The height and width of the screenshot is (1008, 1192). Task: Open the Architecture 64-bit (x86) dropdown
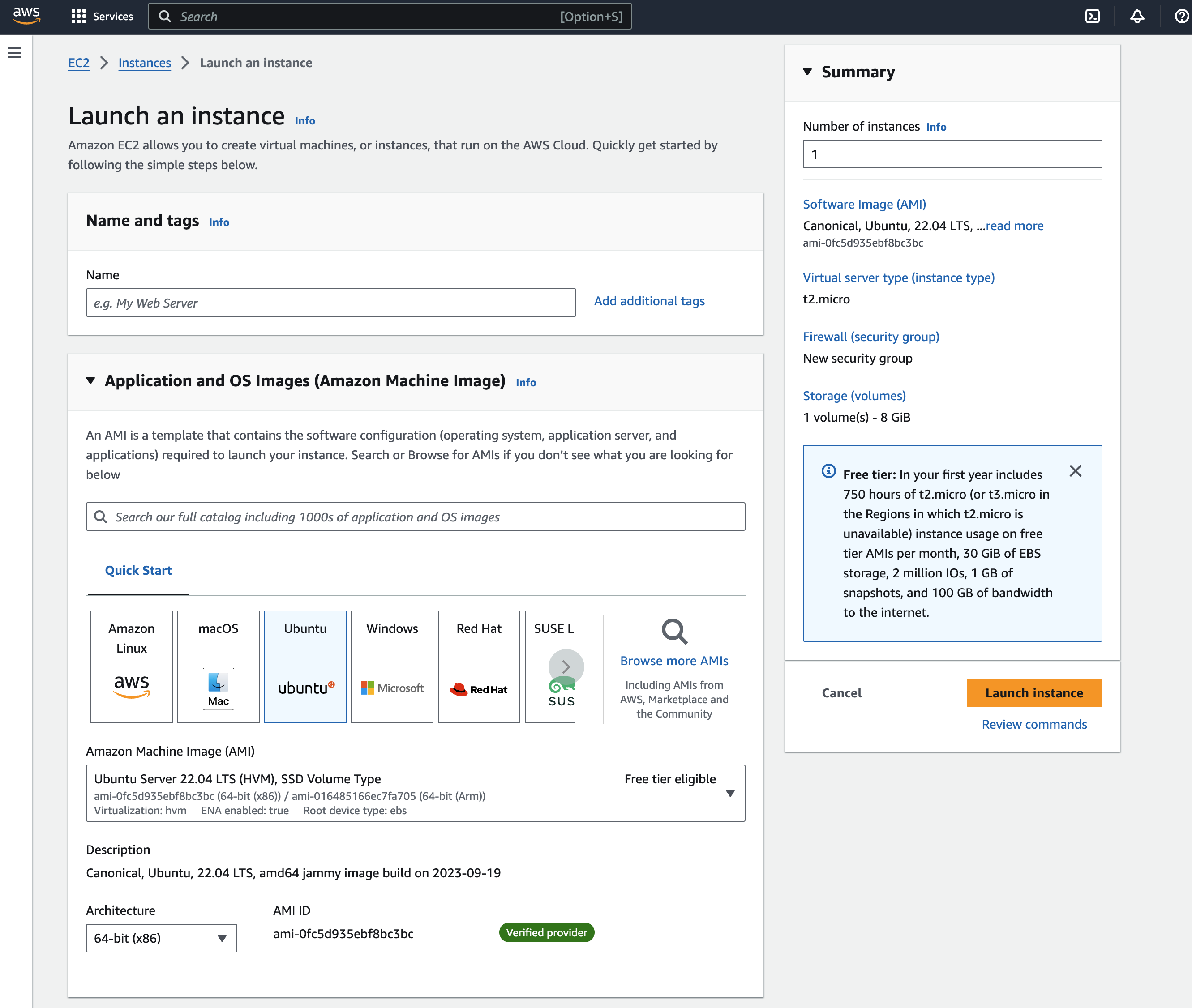pos(161,938)
